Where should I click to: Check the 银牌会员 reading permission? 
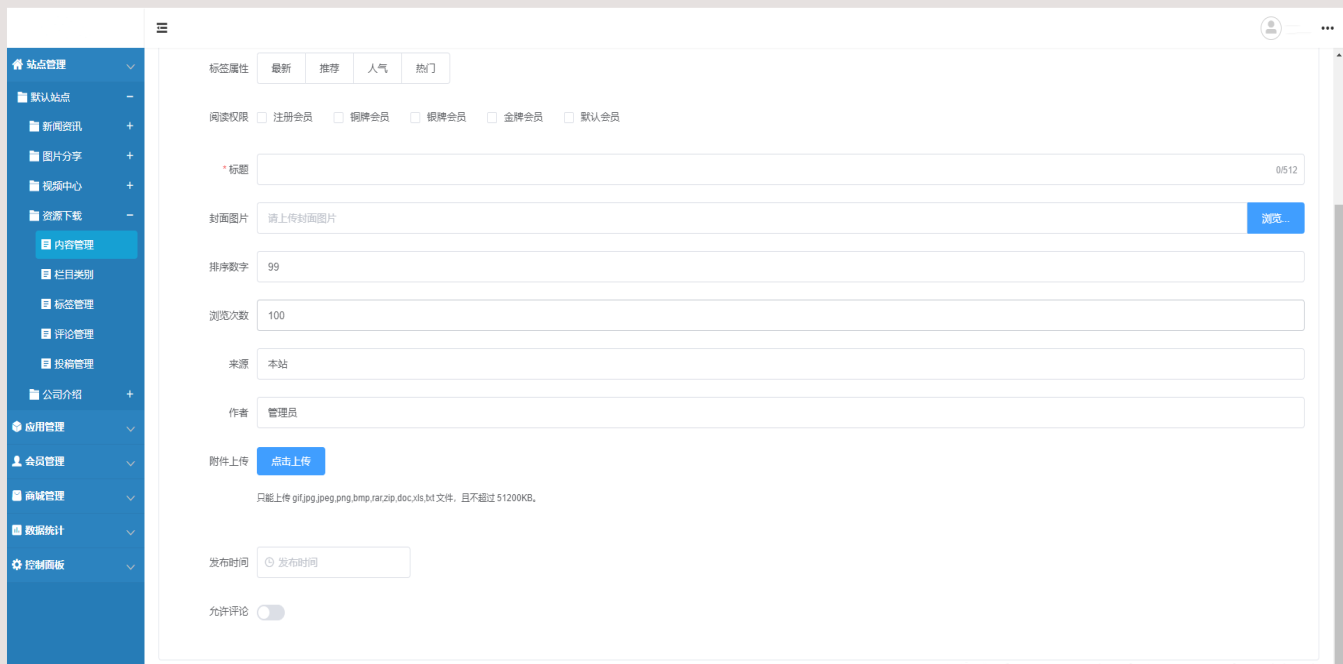pyautogui.click(x=416, y=117)
